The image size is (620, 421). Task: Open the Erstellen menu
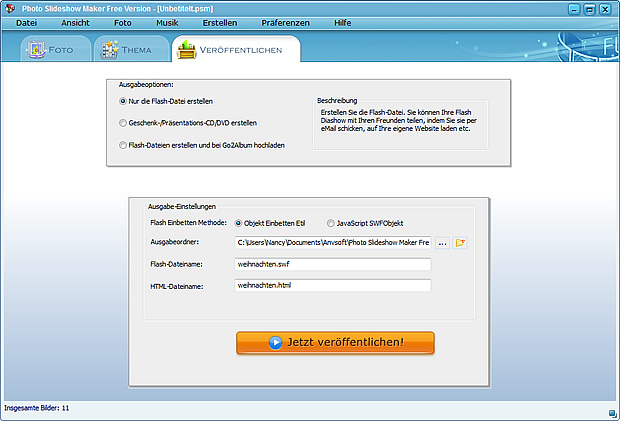220,23
